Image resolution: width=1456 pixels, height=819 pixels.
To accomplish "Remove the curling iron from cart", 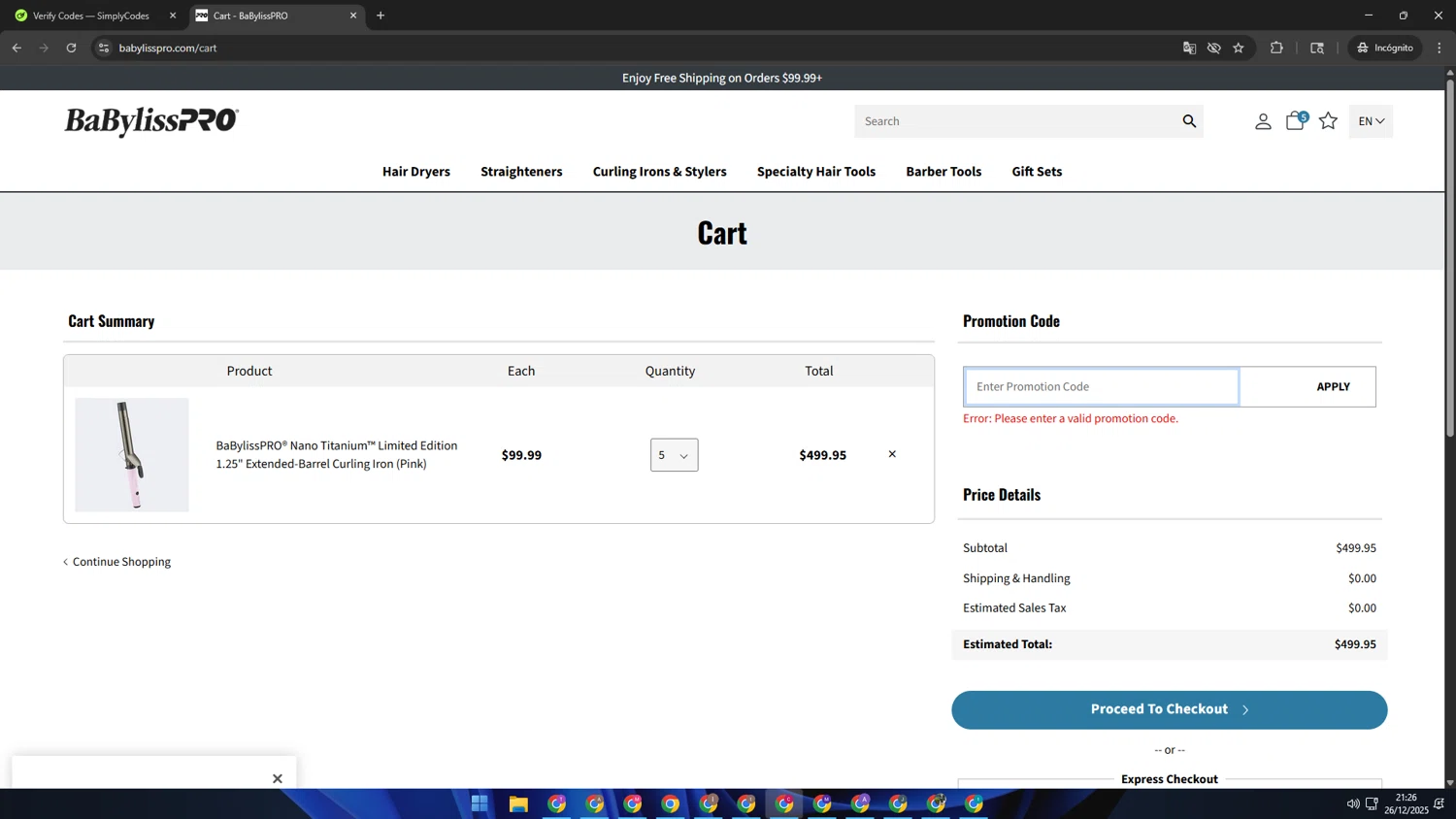I will coord(892,454).
